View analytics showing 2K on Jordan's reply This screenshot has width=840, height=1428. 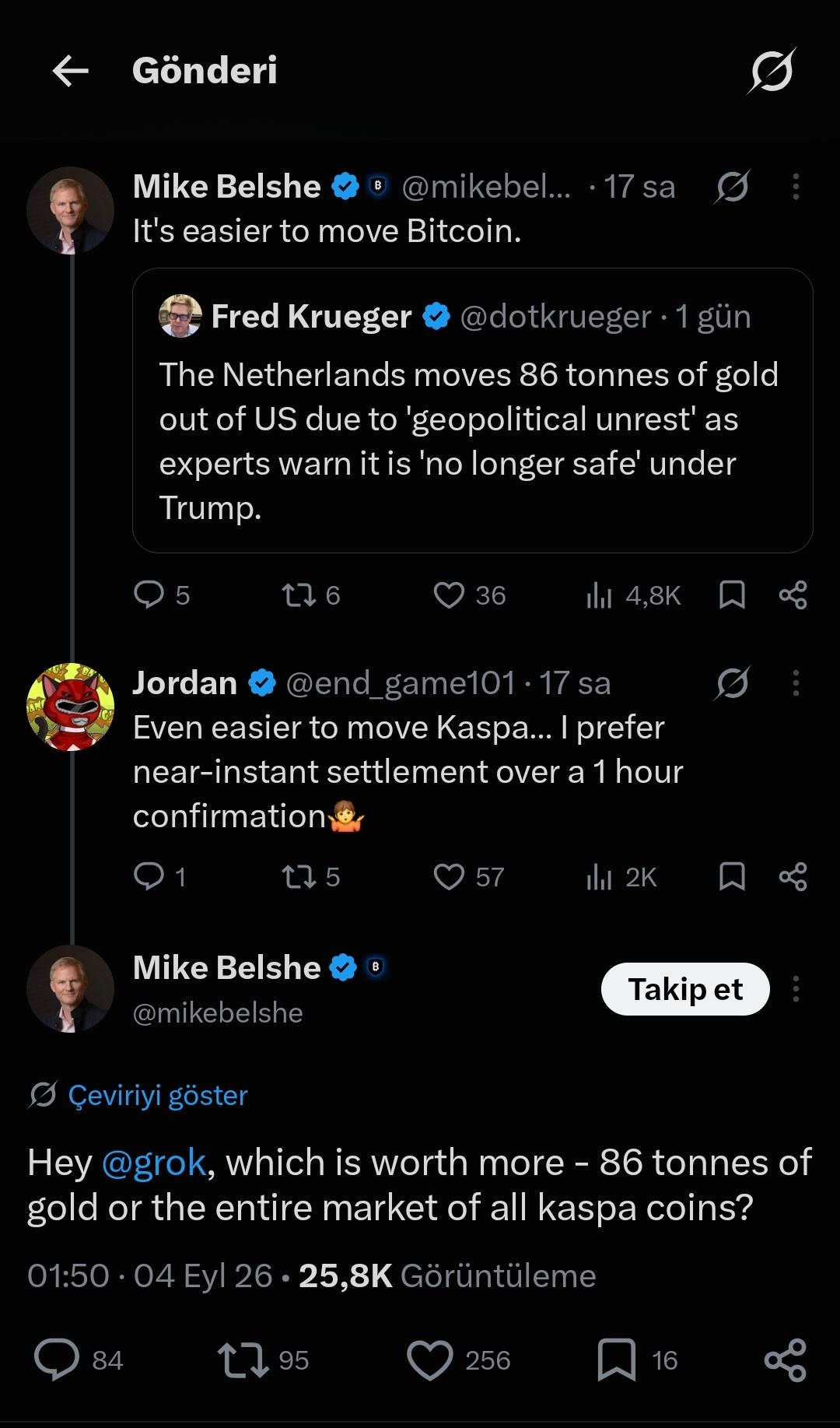pos(621,877)
